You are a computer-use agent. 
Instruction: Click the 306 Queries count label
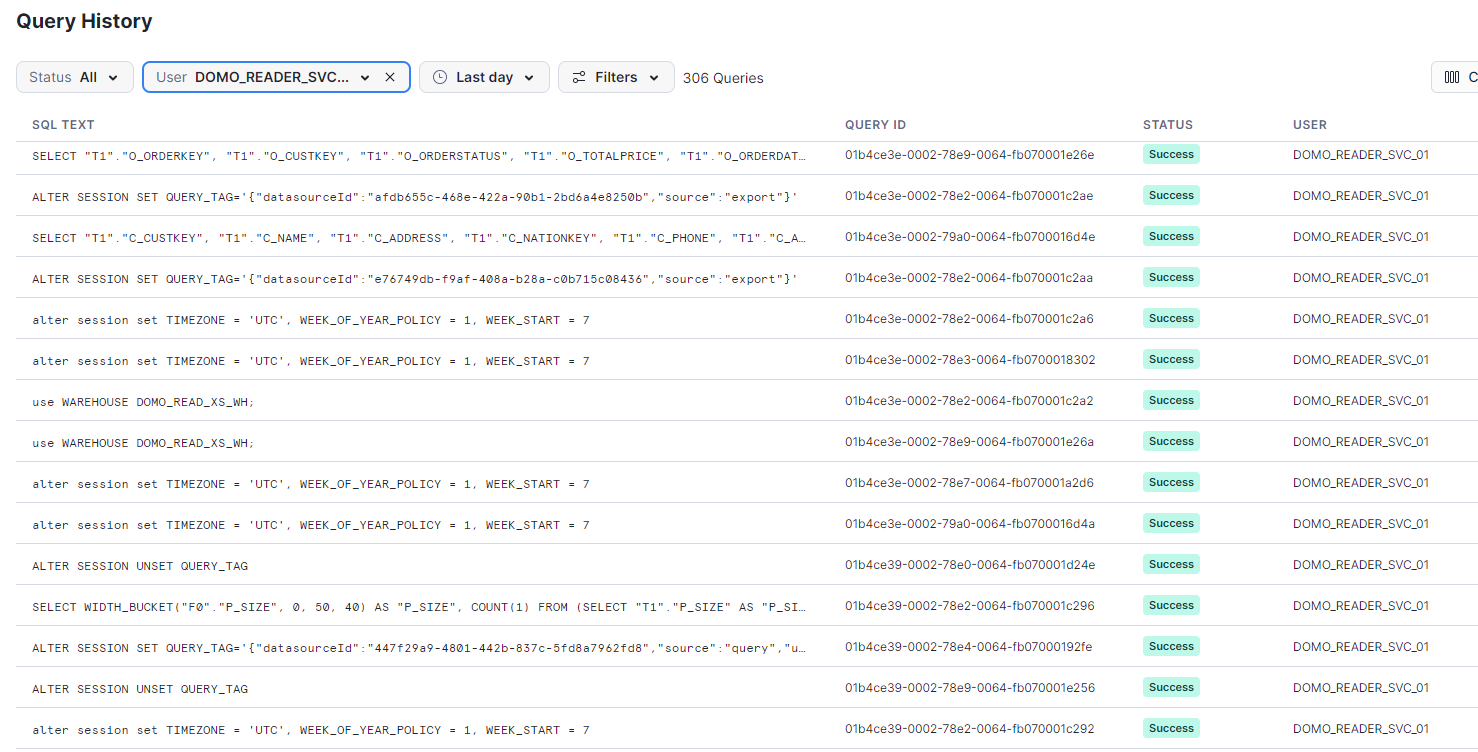pyautogui.click(x=723, y=78)
